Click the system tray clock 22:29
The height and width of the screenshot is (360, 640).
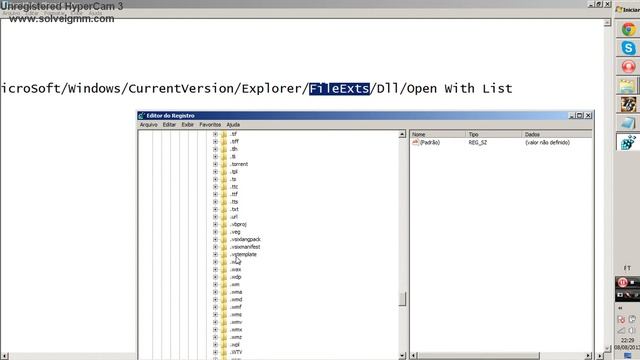[x=628, y=340]
